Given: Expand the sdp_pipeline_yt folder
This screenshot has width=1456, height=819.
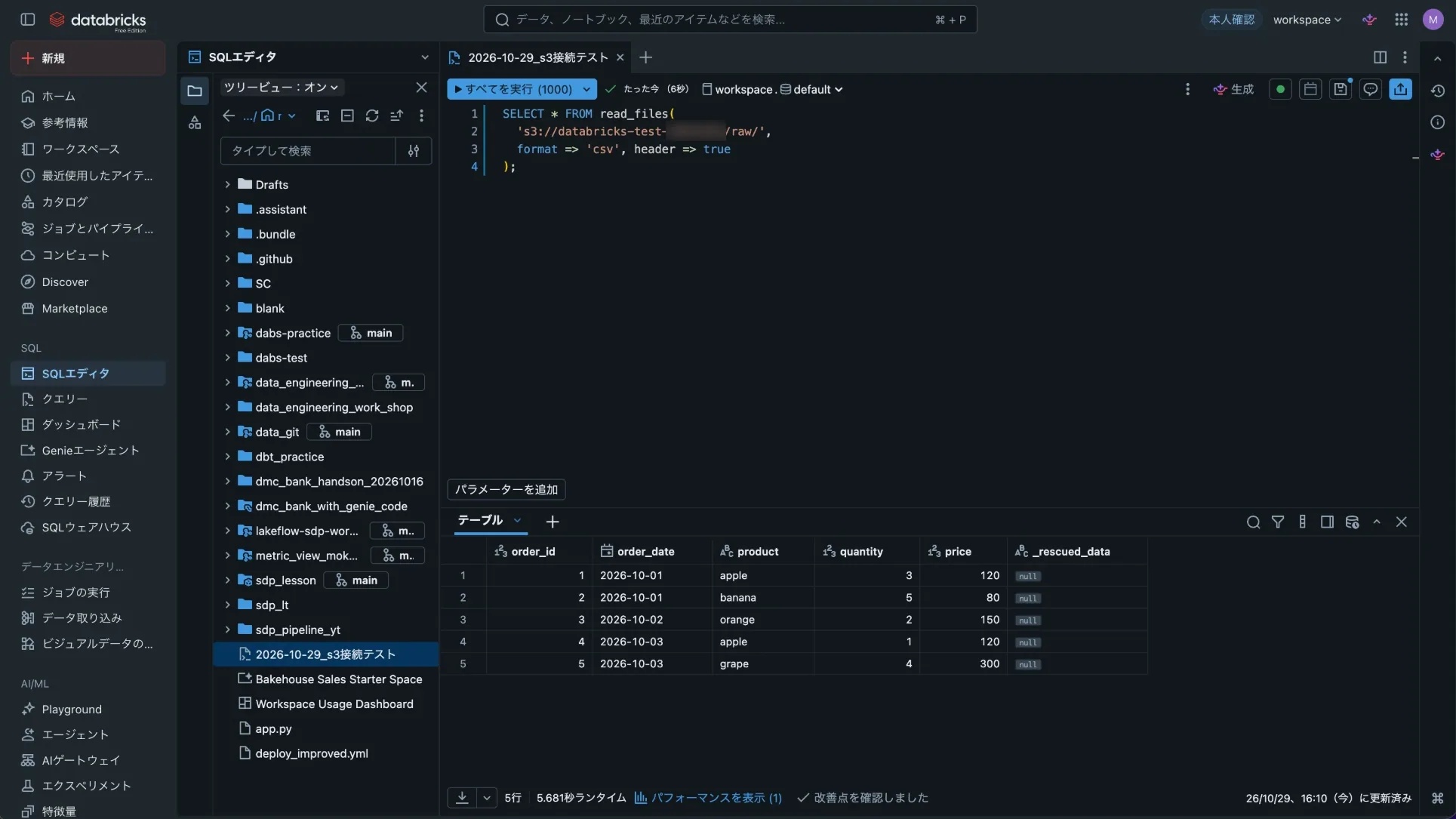Looking at the screenshot, I should click(227, 630).
